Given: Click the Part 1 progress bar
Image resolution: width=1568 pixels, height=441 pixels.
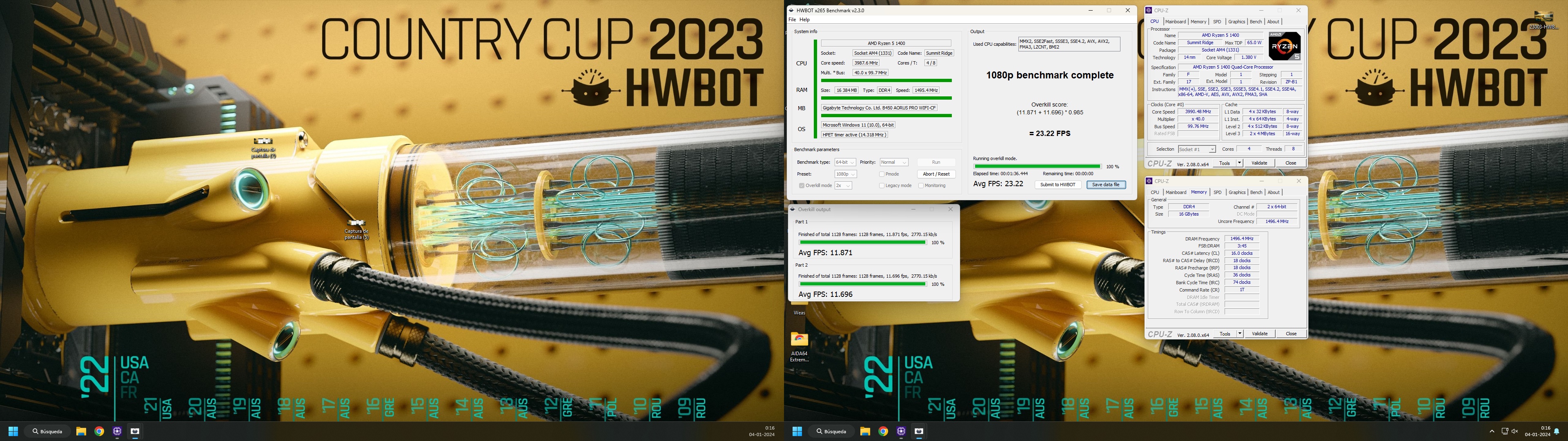Looking at the screenshot, I should click(x=862, y=243).
